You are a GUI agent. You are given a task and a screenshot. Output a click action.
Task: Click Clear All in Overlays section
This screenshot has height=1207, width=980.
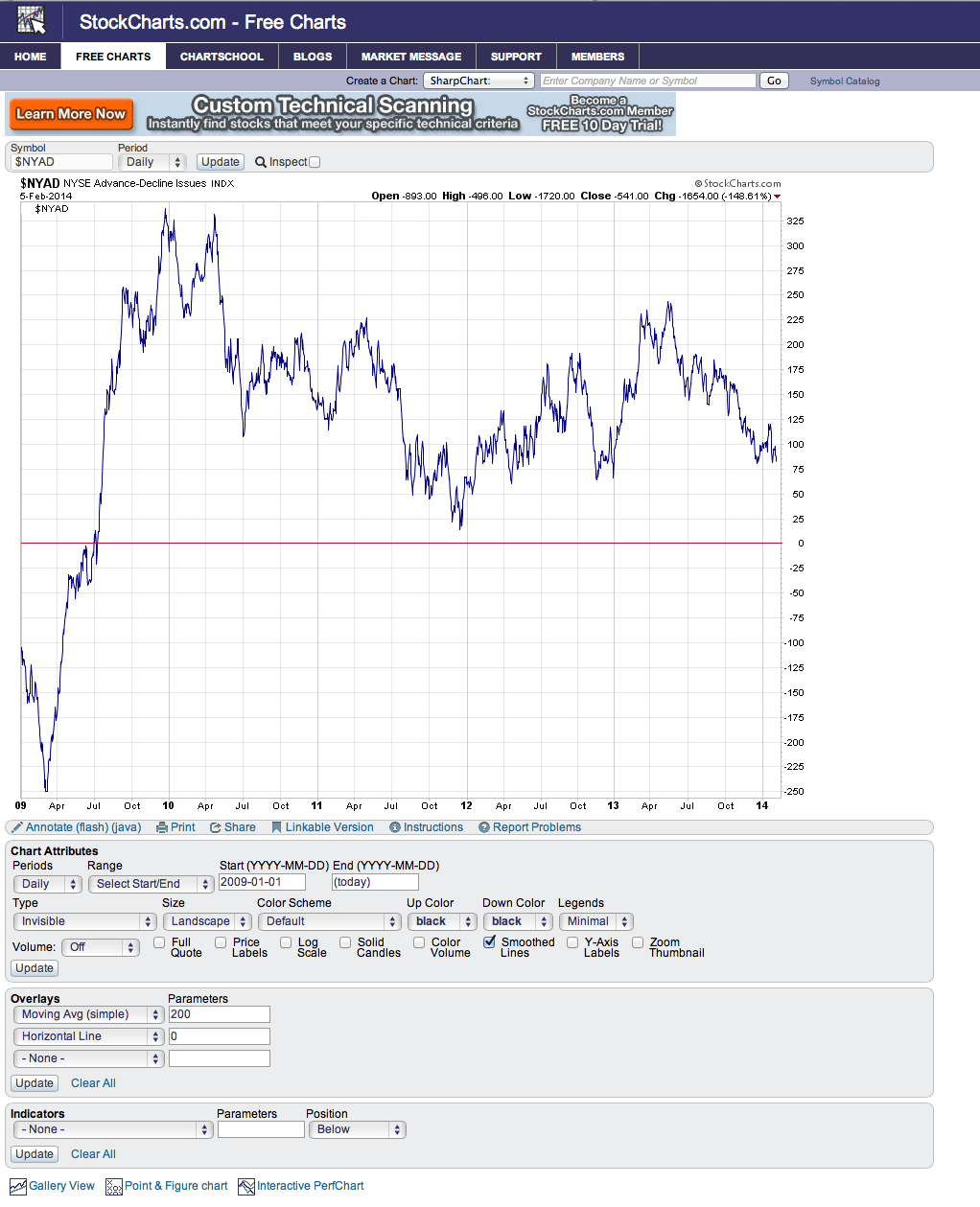[93, 1083]
